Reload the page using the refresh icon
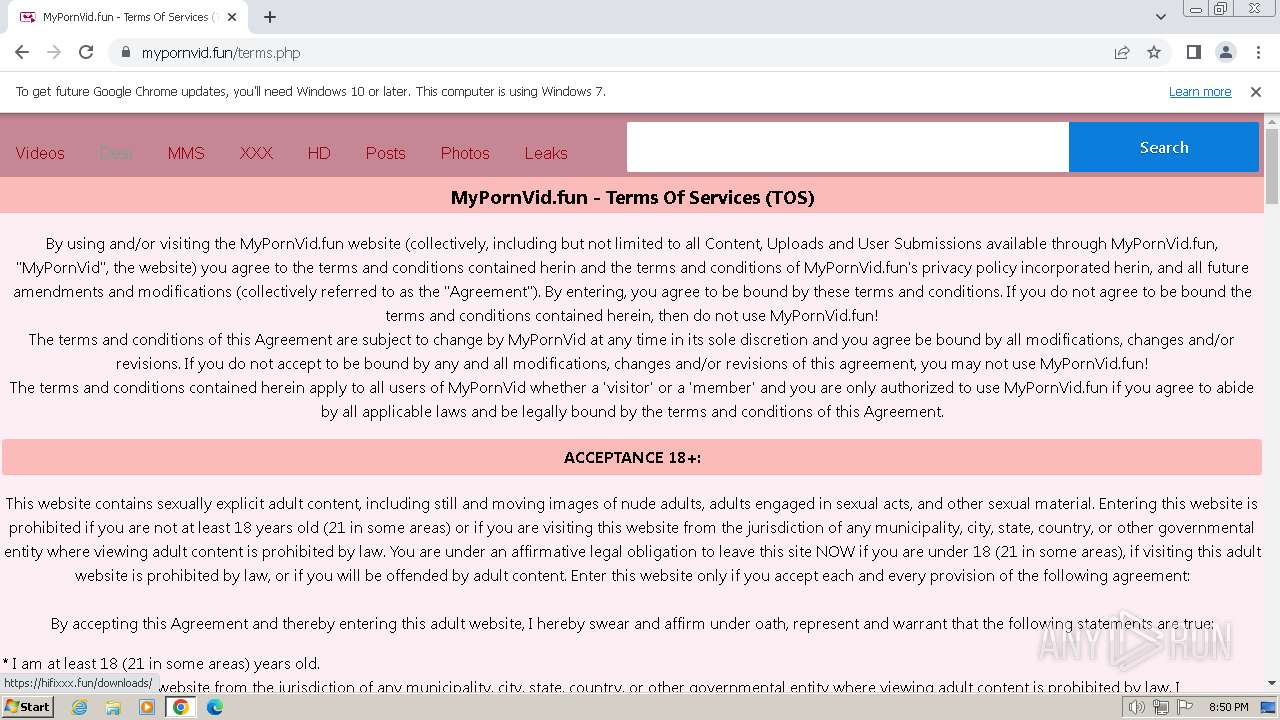 tap(86, 52)
